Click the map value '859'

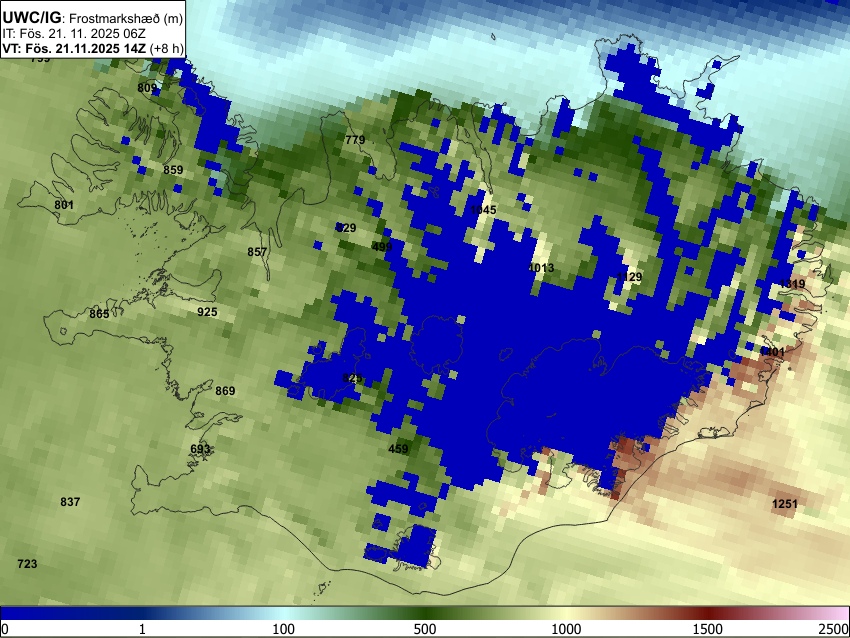pos(173,170)
